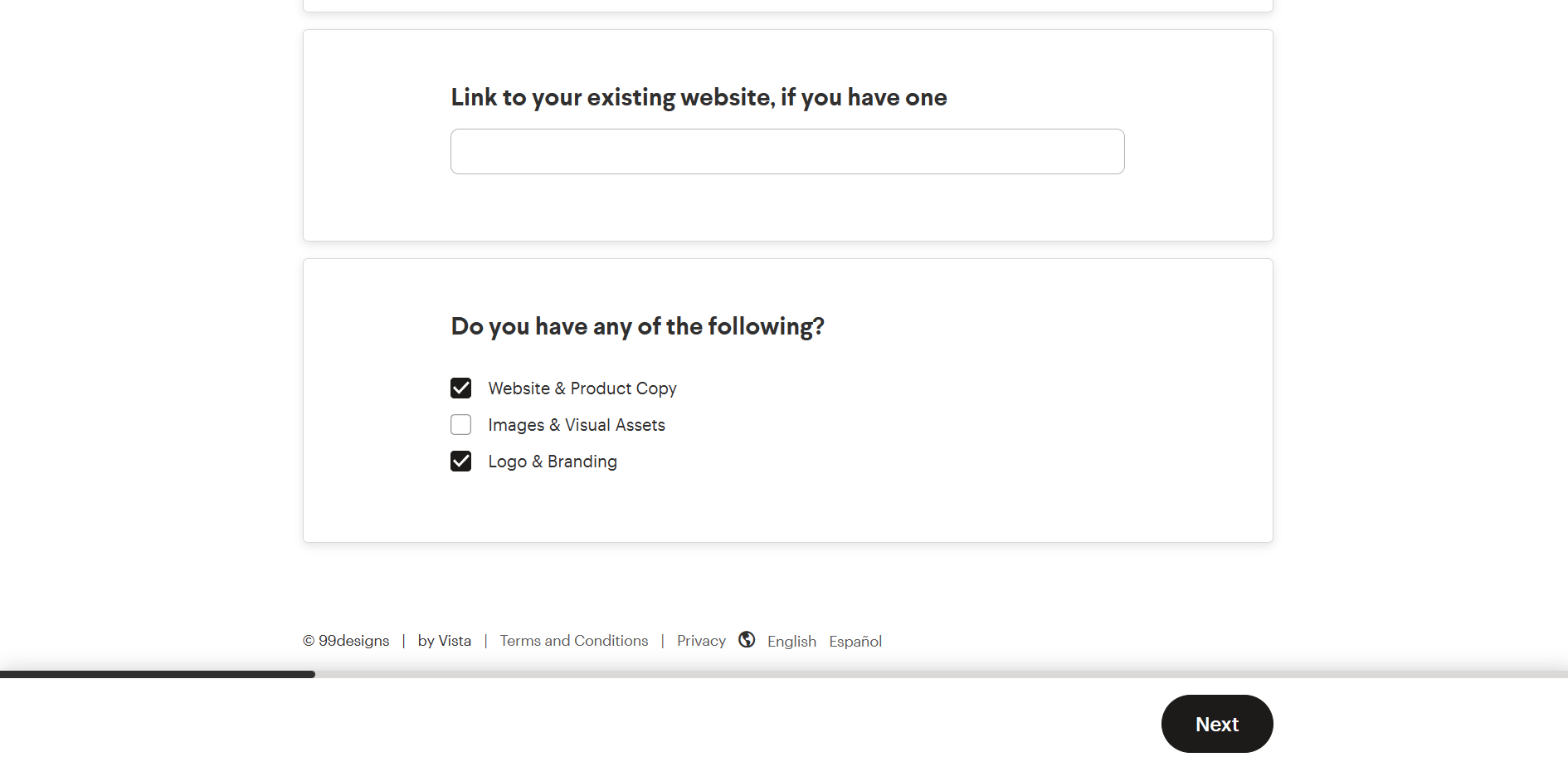Click the "Website & Product Copy" label text
The image size is (1568, 762).
(582, 388)
